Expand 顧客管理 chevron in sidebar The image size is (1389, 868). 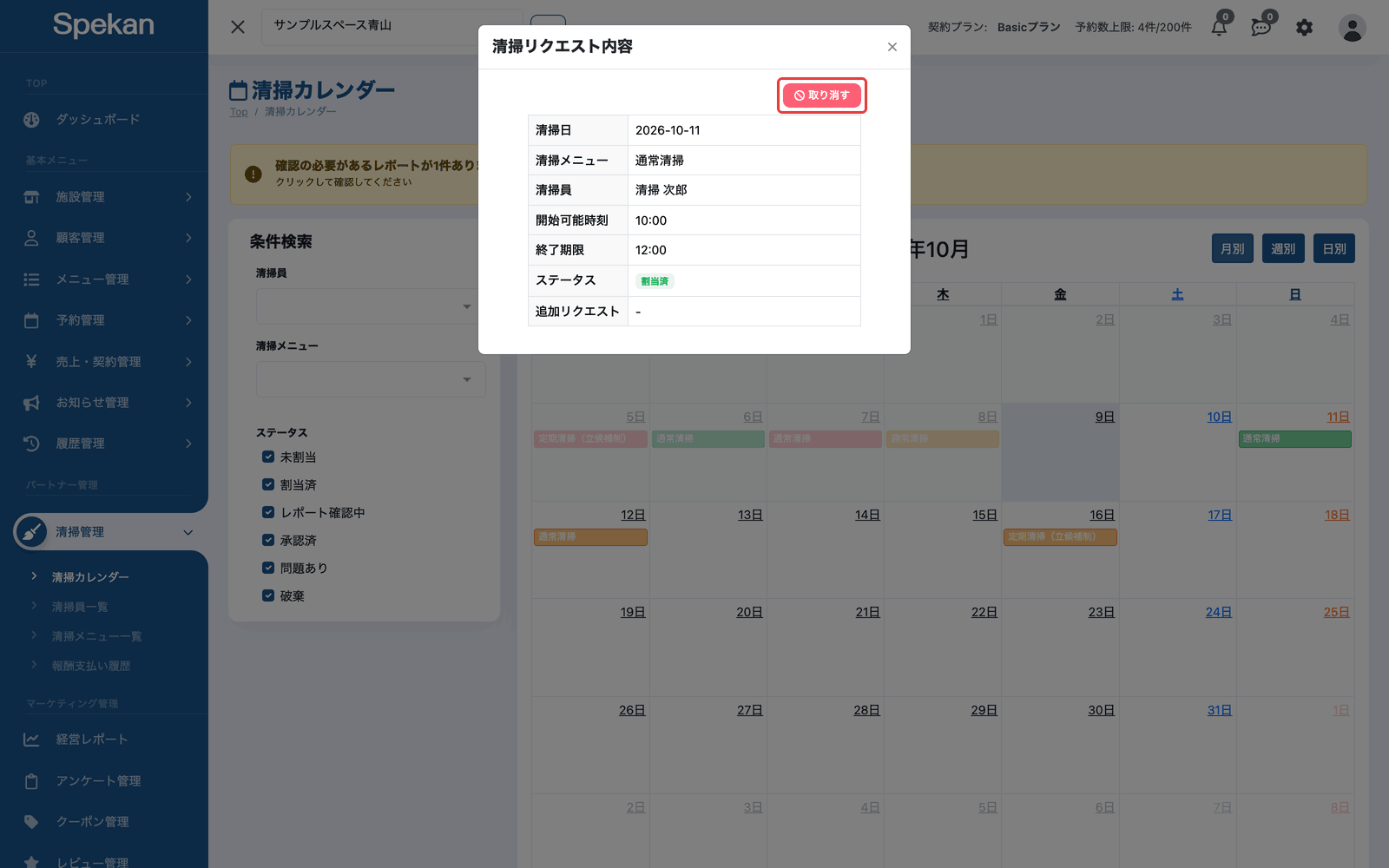pyautogui.click(x=188, y=238)
